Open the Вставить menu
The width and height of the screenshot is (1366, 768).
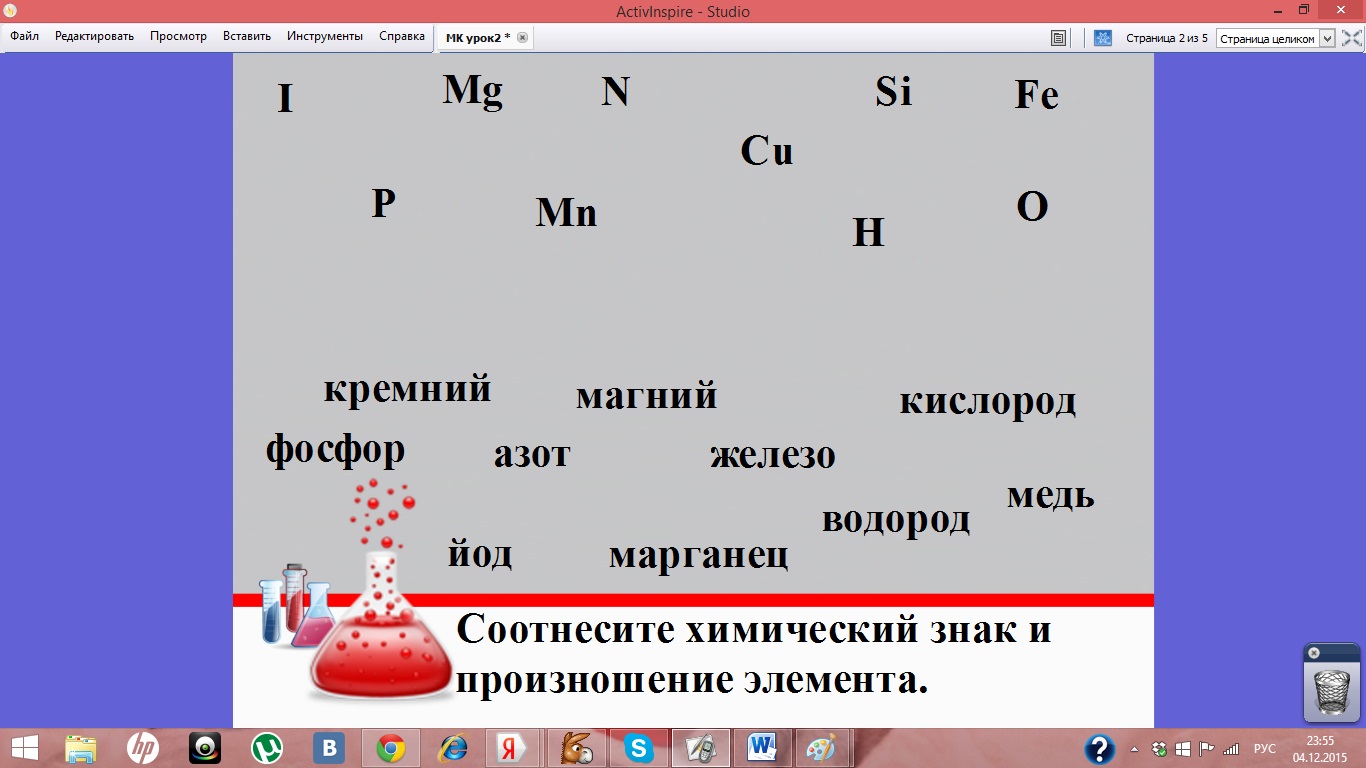(246, 36)
